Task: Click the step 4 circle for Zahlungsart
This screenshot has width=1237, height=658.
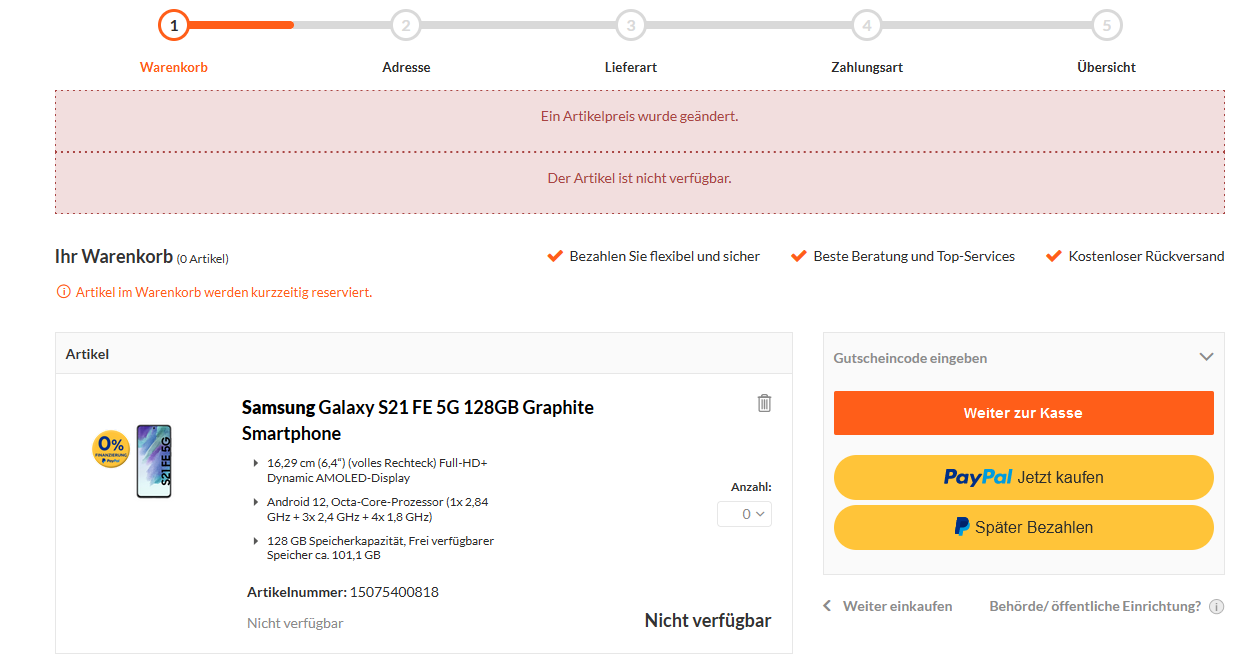Action: (867, 25)
